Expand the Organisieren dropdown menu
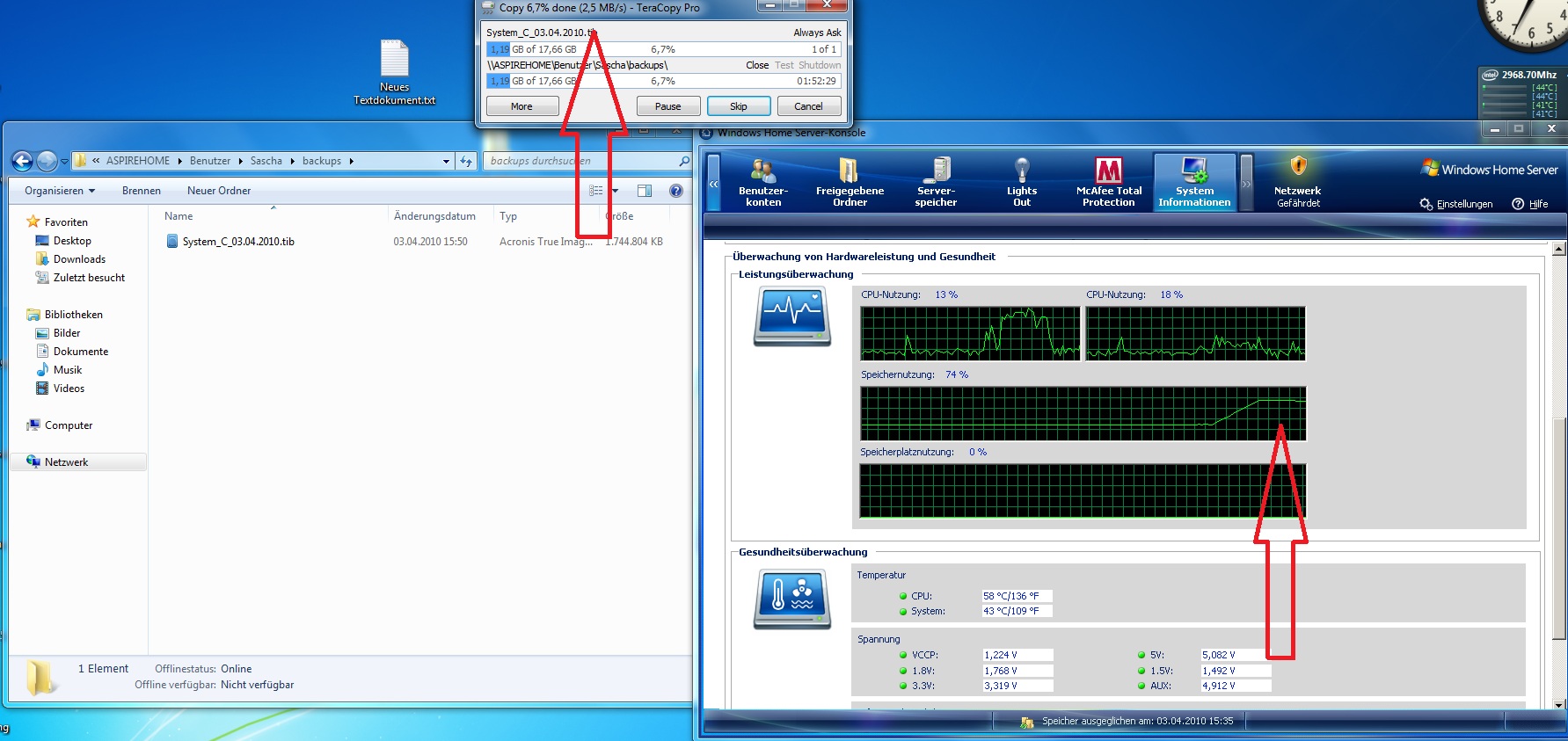The image size is (1568, 741). coord(60,191)
